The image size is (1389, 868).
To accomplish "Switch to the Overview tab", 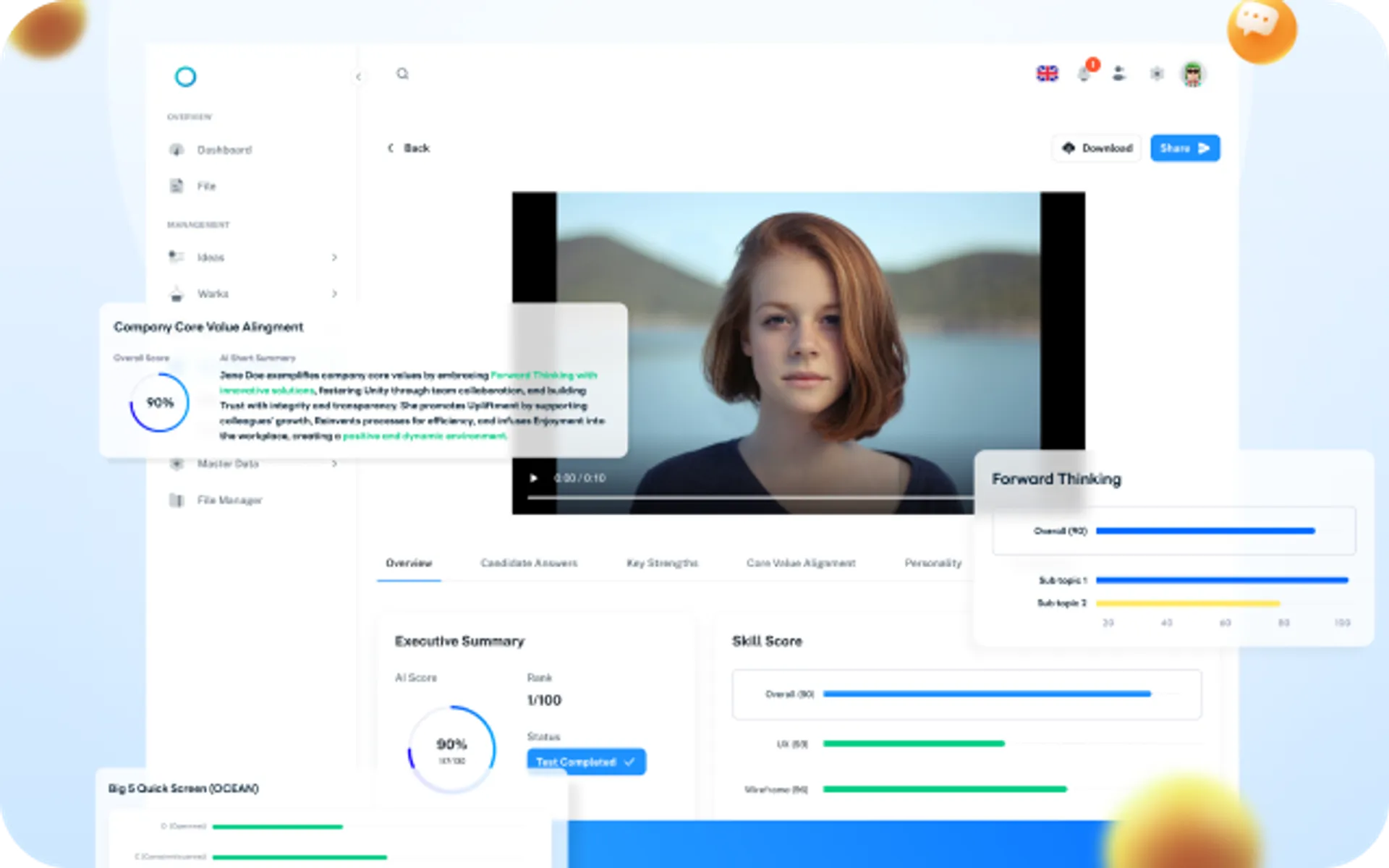I will pyautogui.click(x=409, y=563).
